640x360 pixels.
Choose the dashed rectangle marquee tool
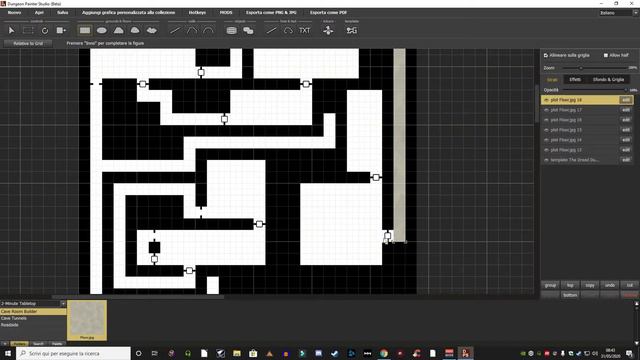click(x=28, y=30)
